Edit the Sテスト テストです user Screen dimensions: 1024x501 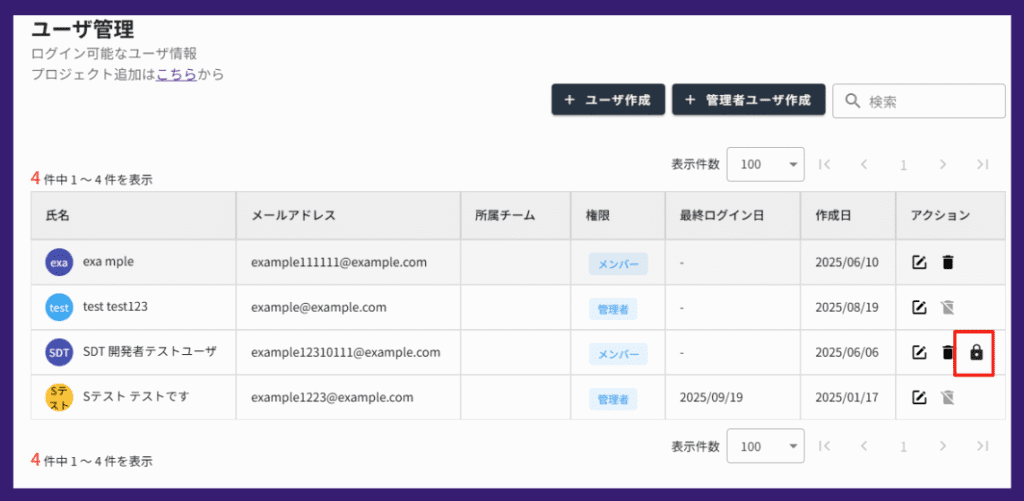pyautogui.click(x=918, y=397)
